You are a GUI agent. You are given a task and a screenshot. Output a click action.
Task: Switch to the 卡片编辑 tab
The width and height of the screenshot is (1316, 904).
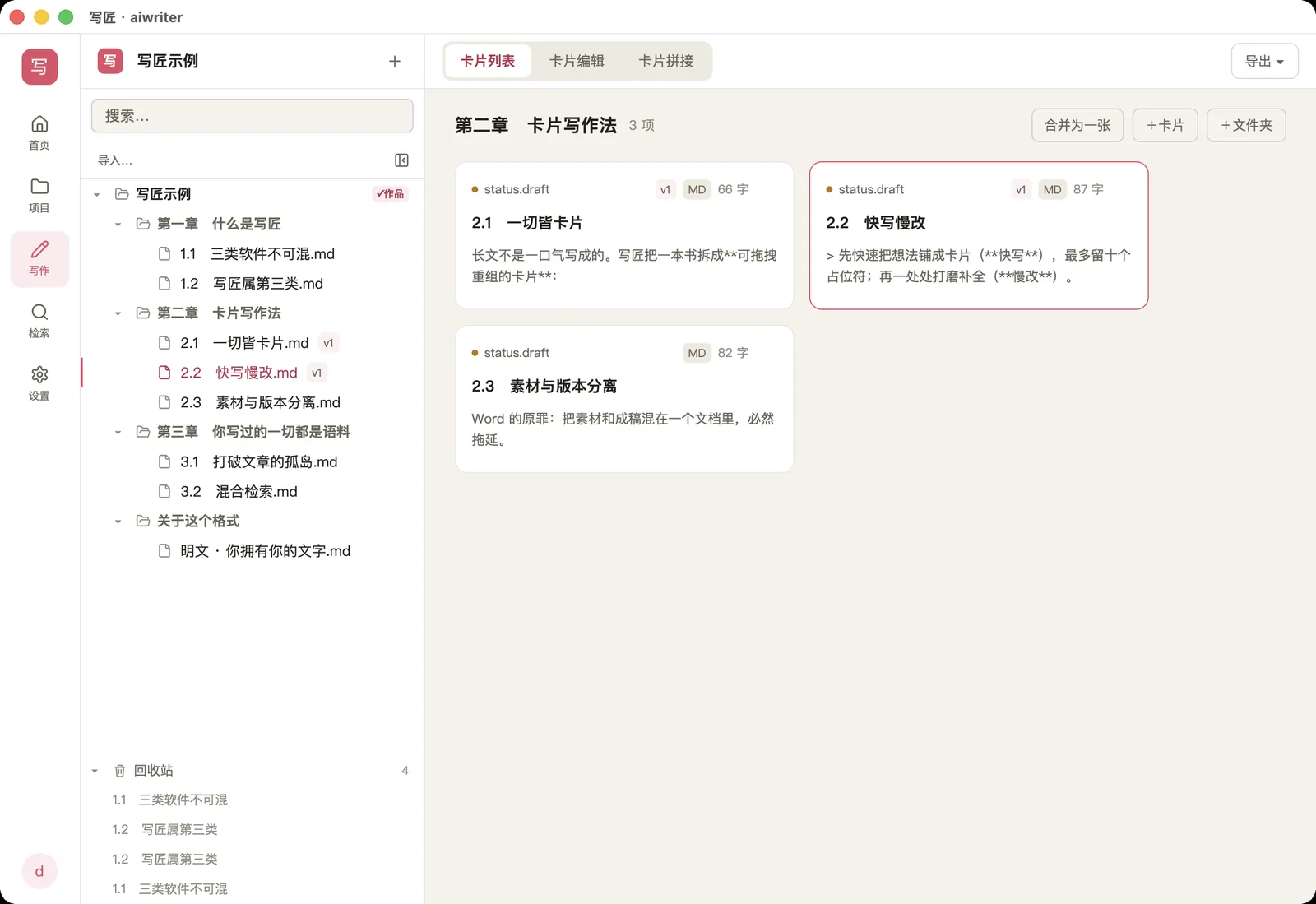[577, 61]
